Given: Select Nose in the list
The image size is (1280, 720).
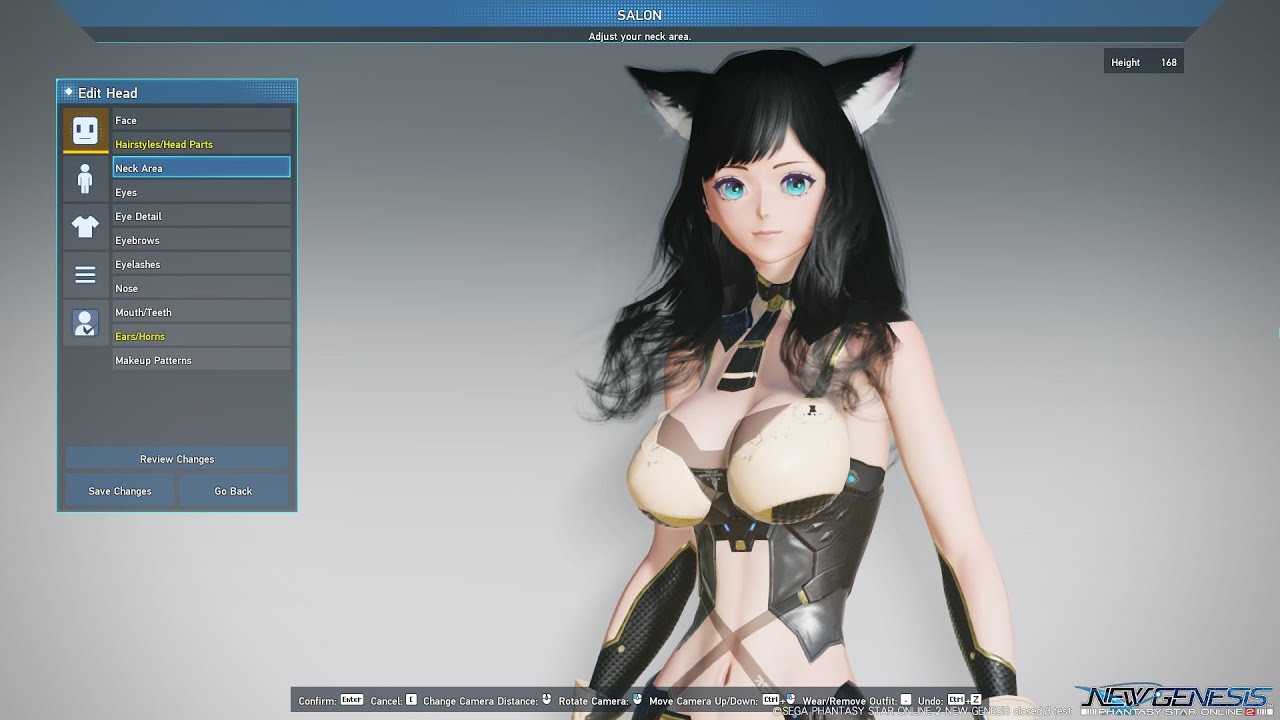Looking at the screenshot, I should [201, 288].
